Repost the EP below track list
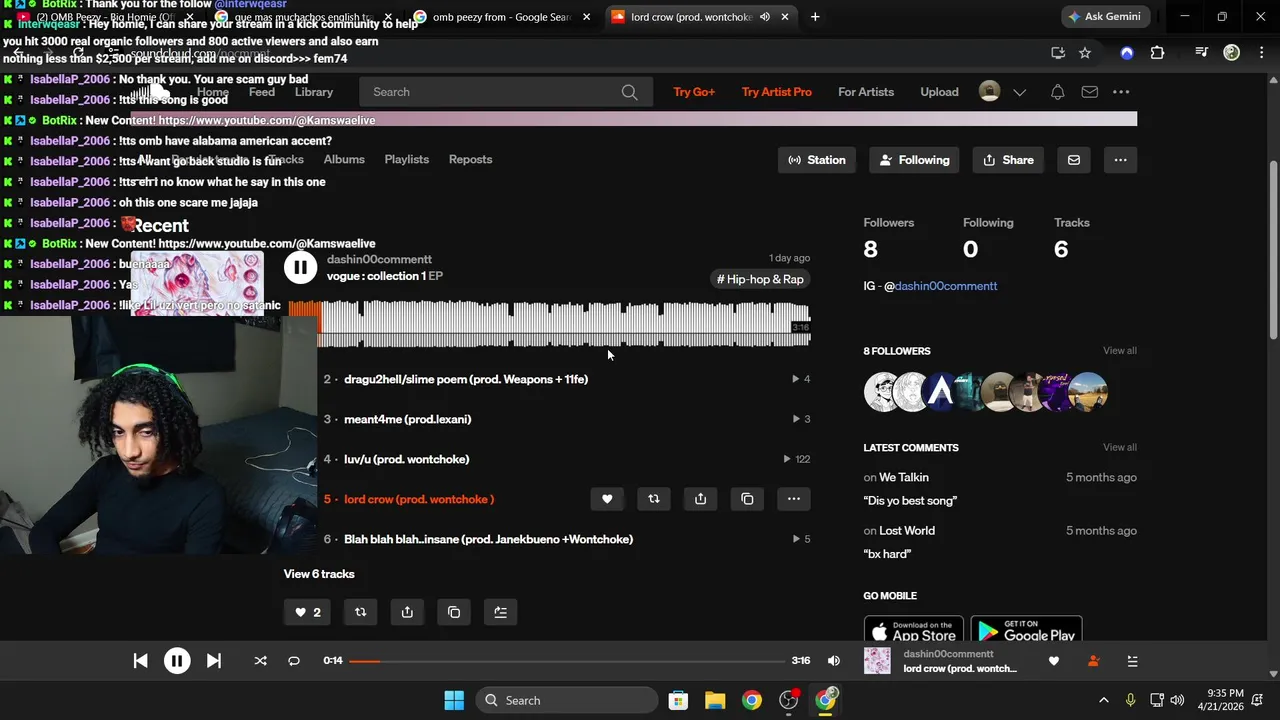The image size is (1280, 720). coord(360,612)
